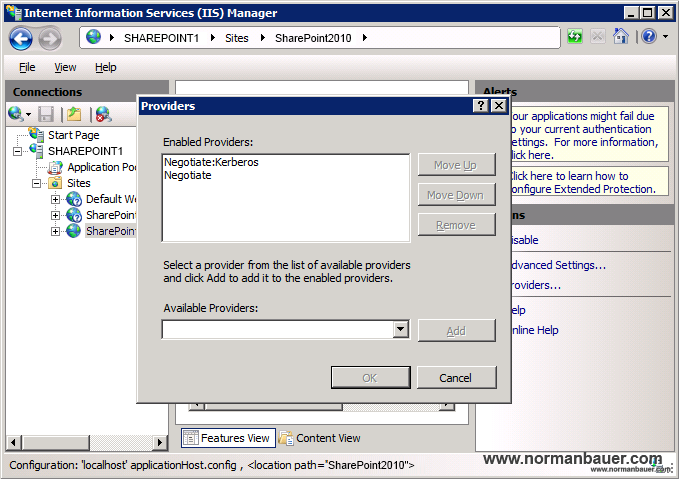Select the Start Page tree item

(74, 135)
